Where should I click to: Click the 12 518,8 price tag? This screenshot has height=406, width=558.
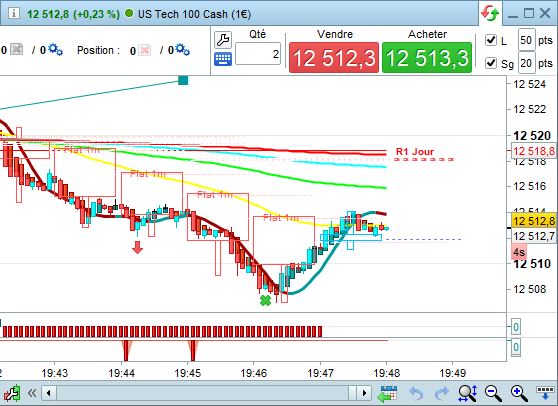point(534,151)
